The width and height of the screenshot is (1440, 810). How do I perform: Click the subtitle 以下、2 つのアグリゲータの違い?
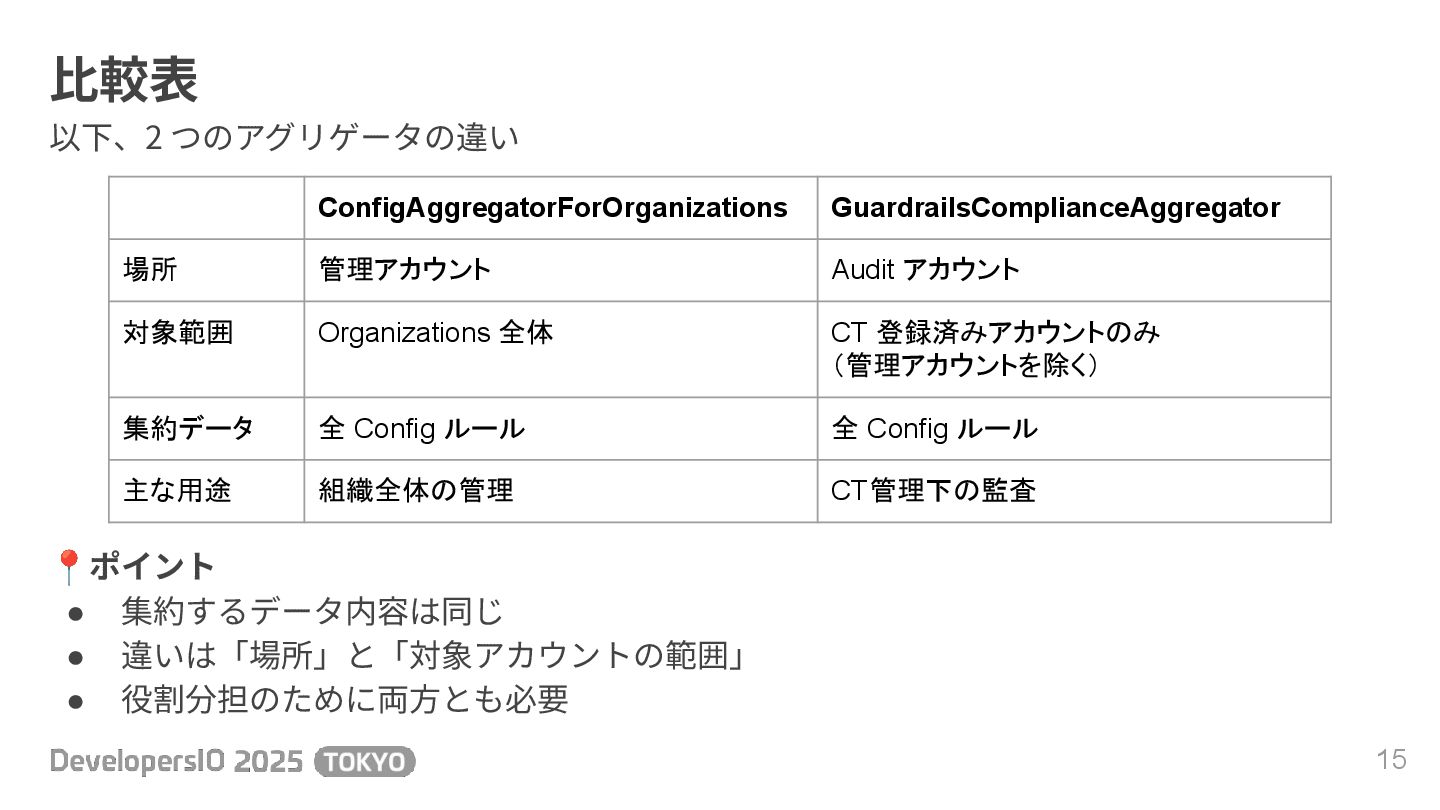(x=285, y=138)
